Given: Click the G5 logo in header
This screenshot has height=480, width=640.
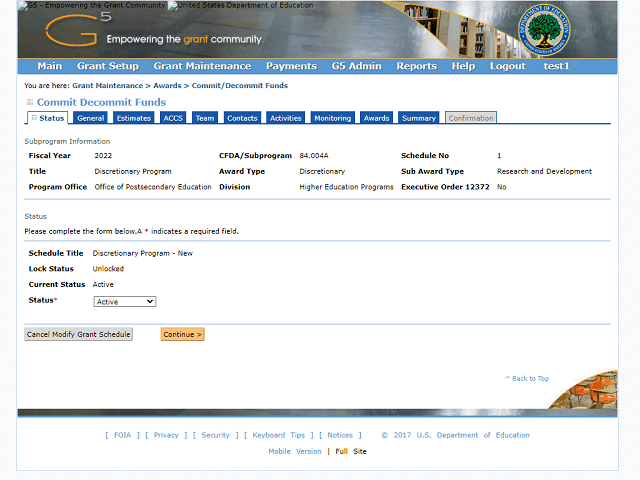Looking at the screenshot, I should coord(78,29).
